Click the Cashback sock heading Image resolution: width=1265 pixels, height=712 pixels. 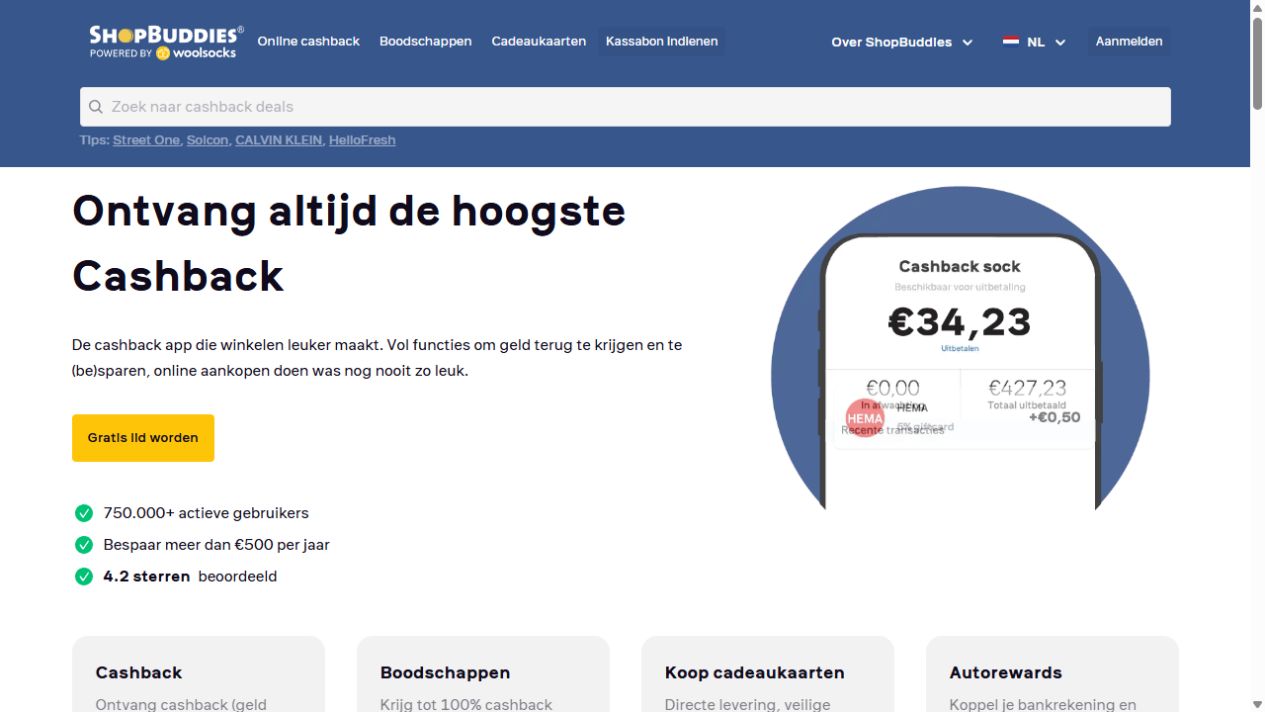tap(960, 266)
